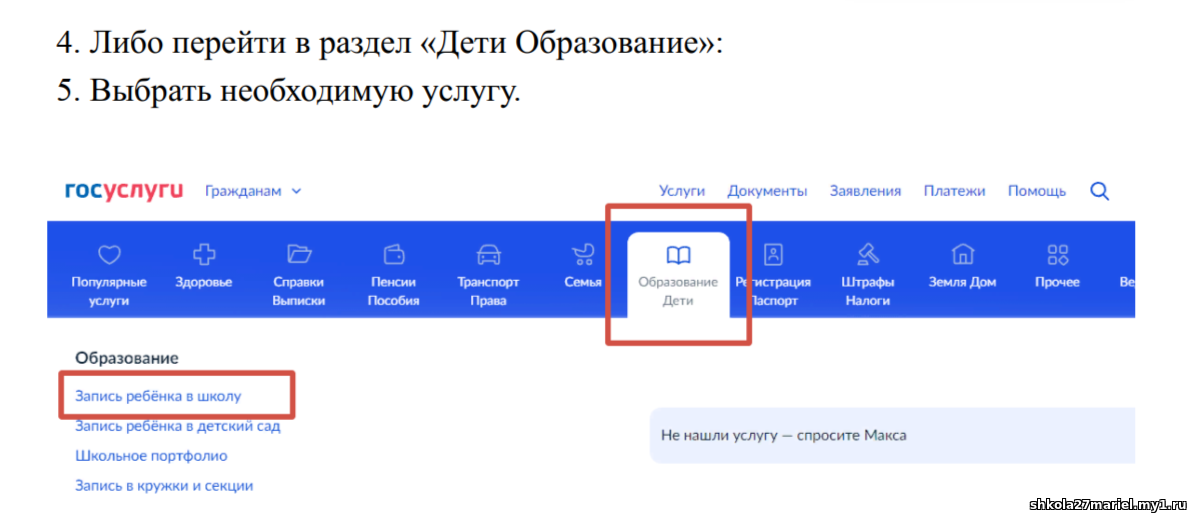Viewport: 1197px width, 523px height.
Task: Go to Документы in the top menu
Action: pyautogui.click(x=767, y=191)
